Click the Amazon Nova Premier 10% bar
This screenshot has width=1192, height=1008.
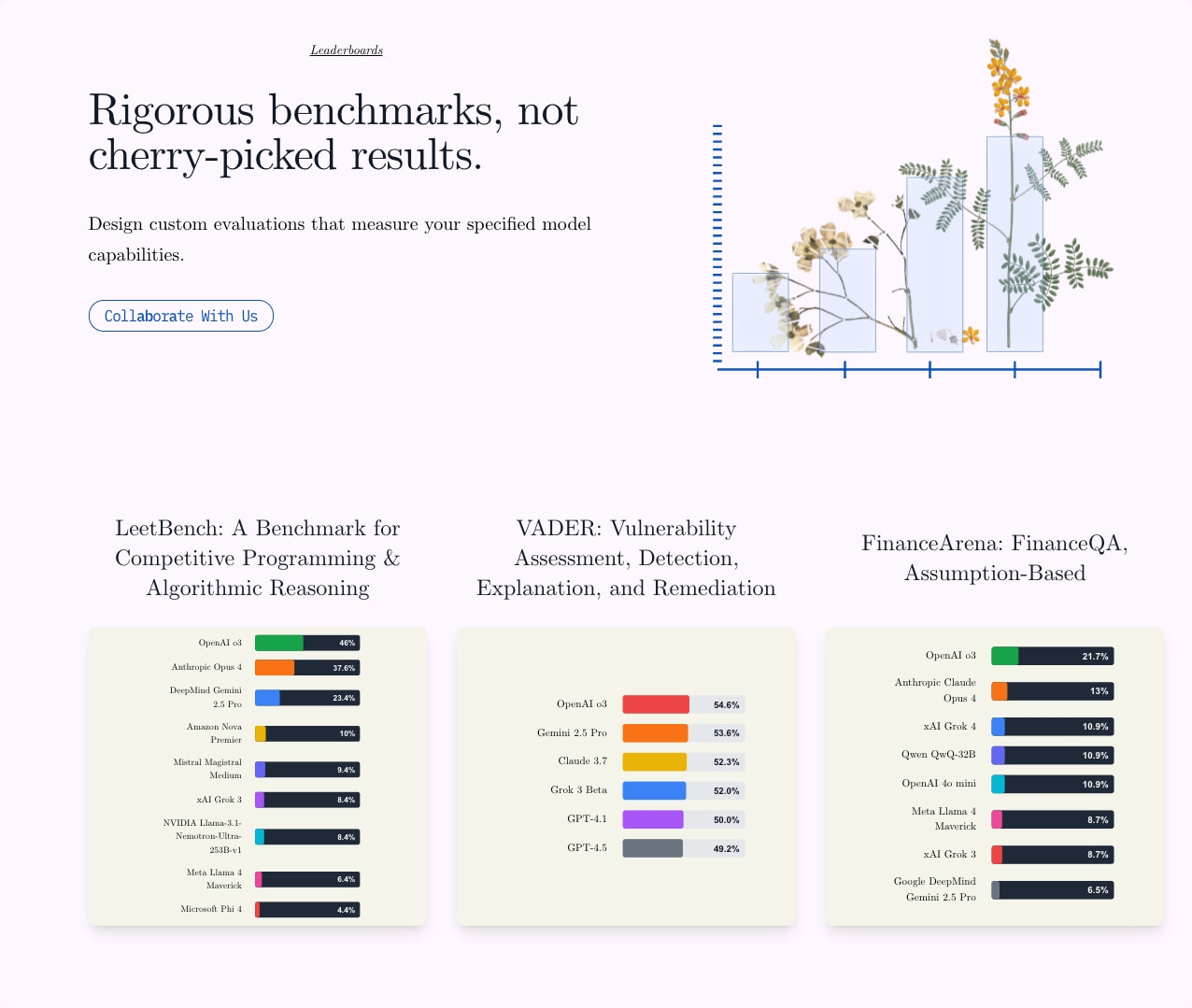(x=307, y=733)
